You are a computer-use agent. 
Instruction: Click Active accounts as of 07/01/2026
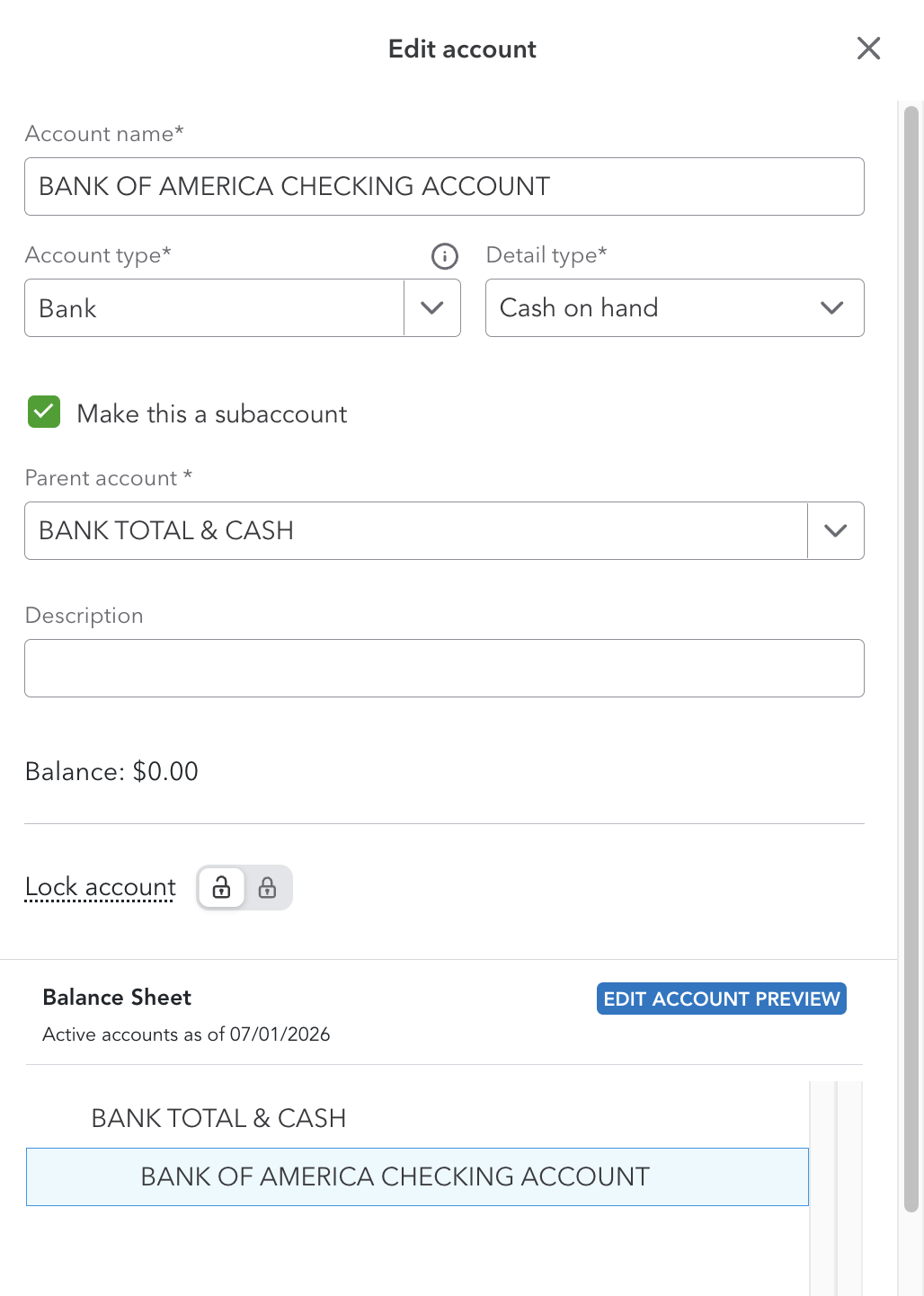186,1034
